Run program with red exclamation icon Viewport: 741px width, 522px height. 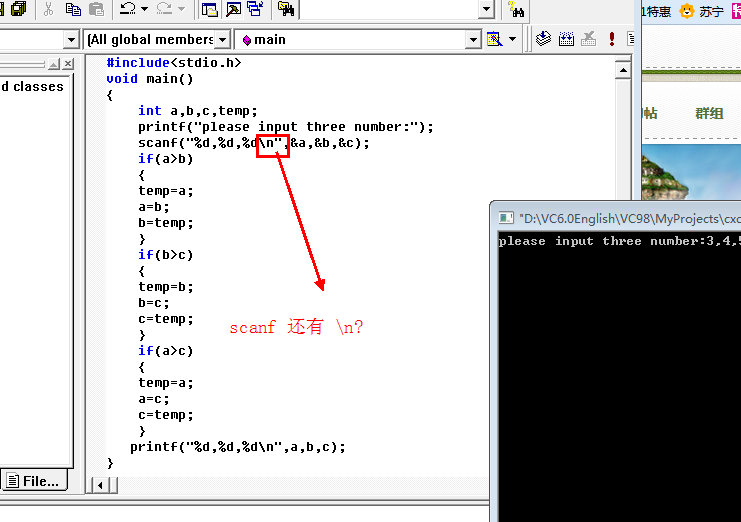pyautogui.click(x=612, y=39)
